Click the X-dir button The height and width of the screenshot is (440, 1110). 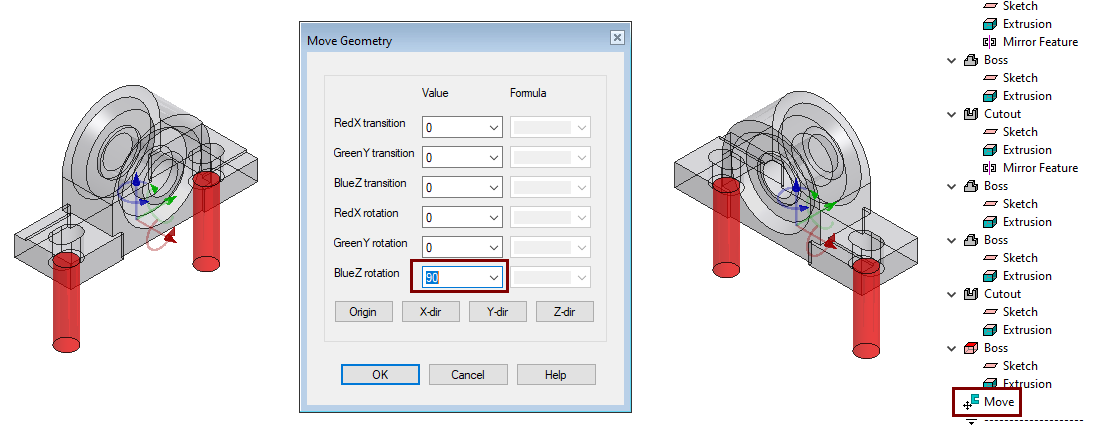[430, 312]
